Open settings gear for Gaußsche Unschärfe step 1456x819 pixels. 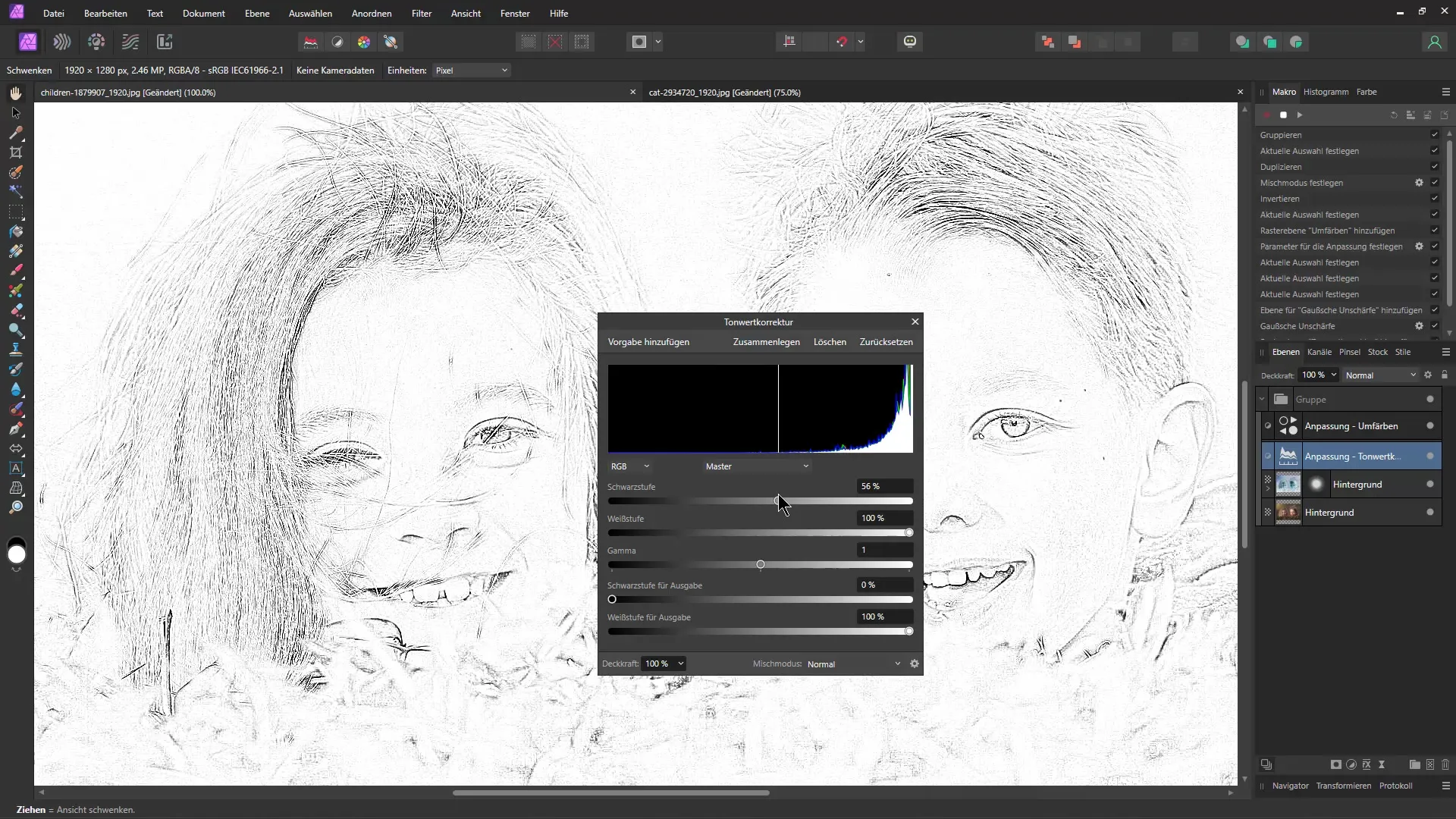[1419, 326]
